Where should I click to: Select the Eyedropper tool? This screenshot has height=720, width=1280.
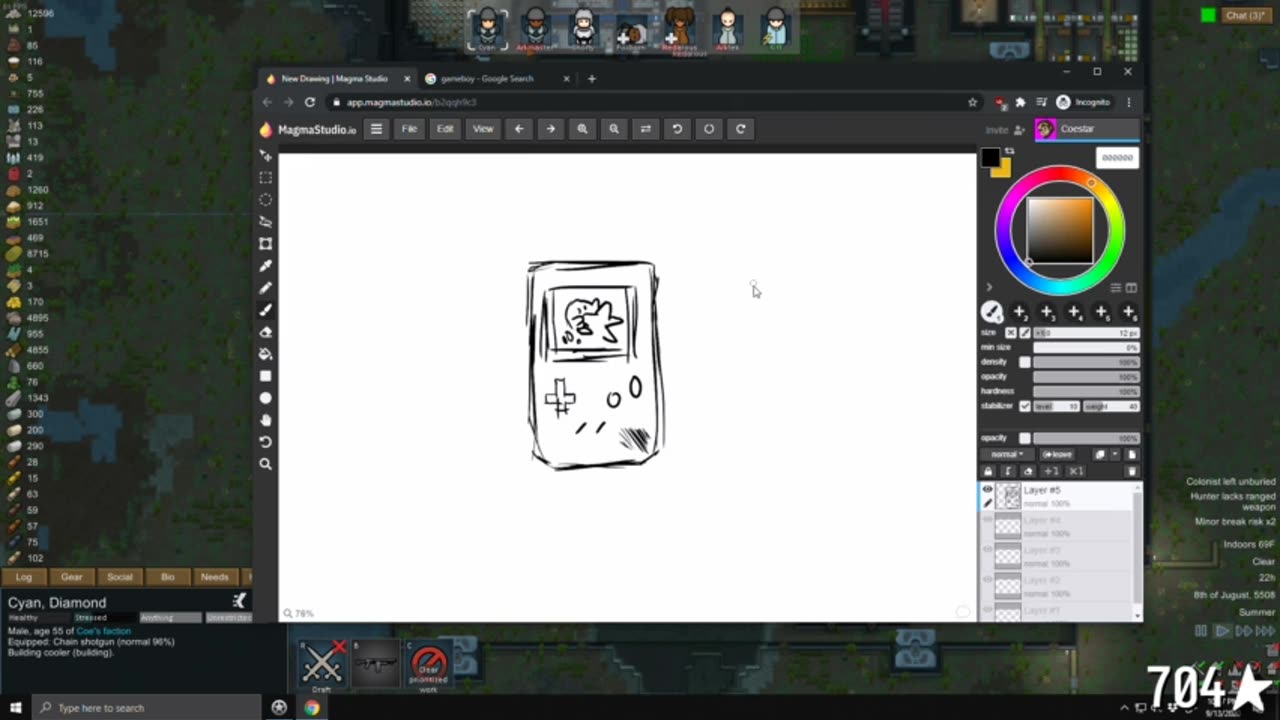pos(265,266)
